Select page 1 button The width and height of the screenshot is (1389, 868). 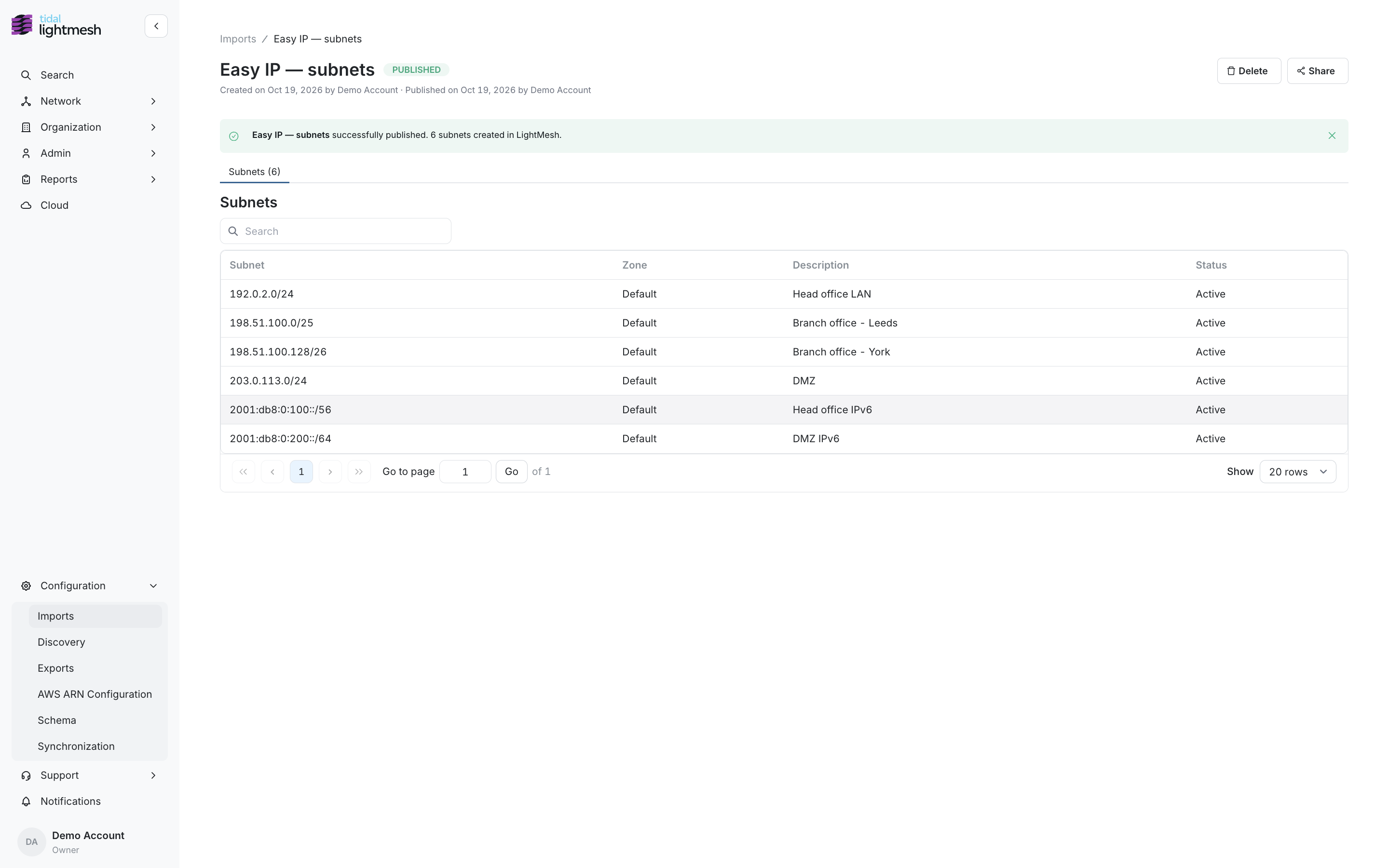pyautogui.click(x=301, y=471)
